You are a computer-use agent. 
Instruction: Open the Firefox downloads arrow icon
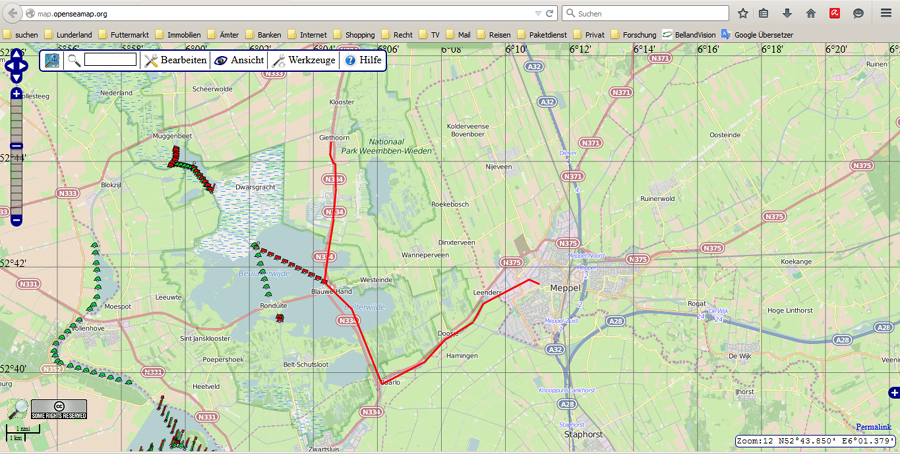[787, 14]
